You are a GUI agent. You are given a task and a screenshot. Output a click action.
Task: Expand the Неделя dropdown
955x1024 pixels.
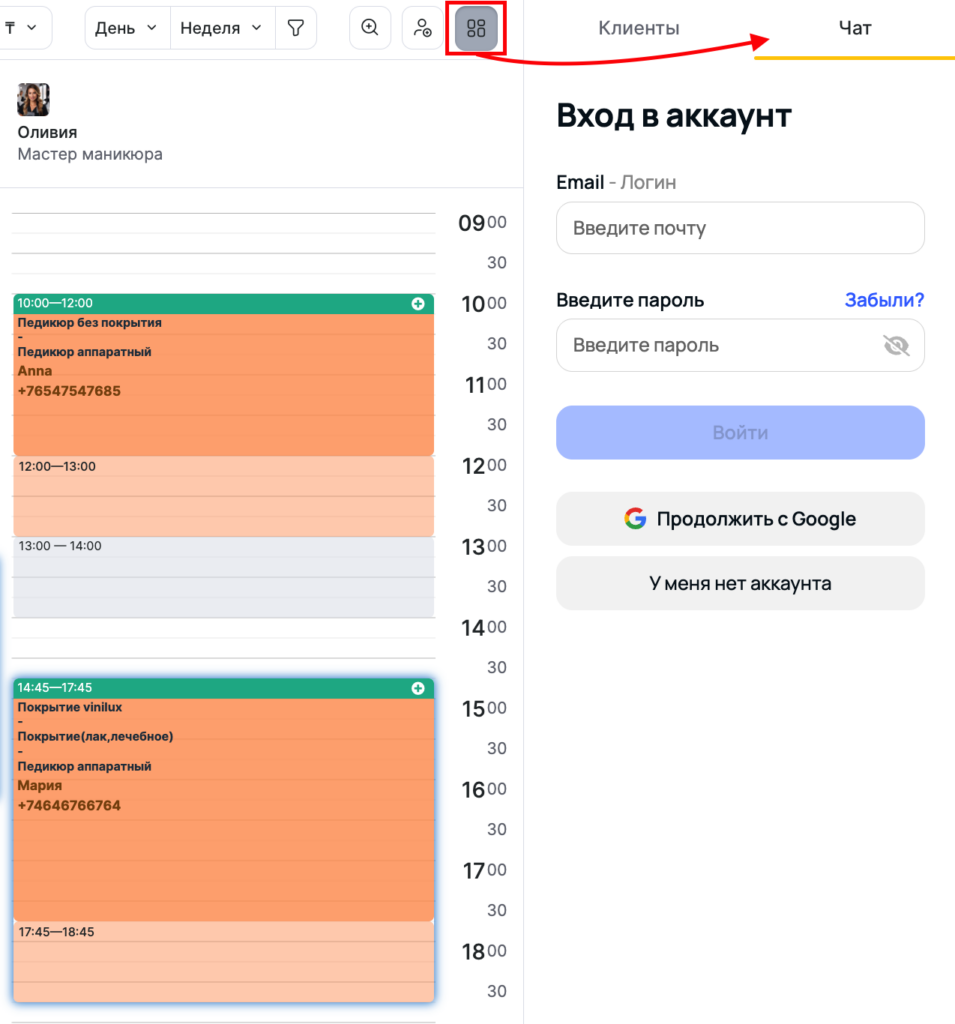(x=222, y=28)
